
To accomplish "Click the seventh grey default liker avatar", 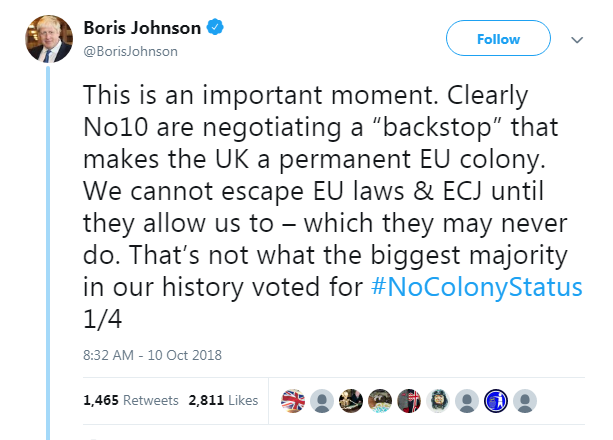I will [x=466, y=401].
